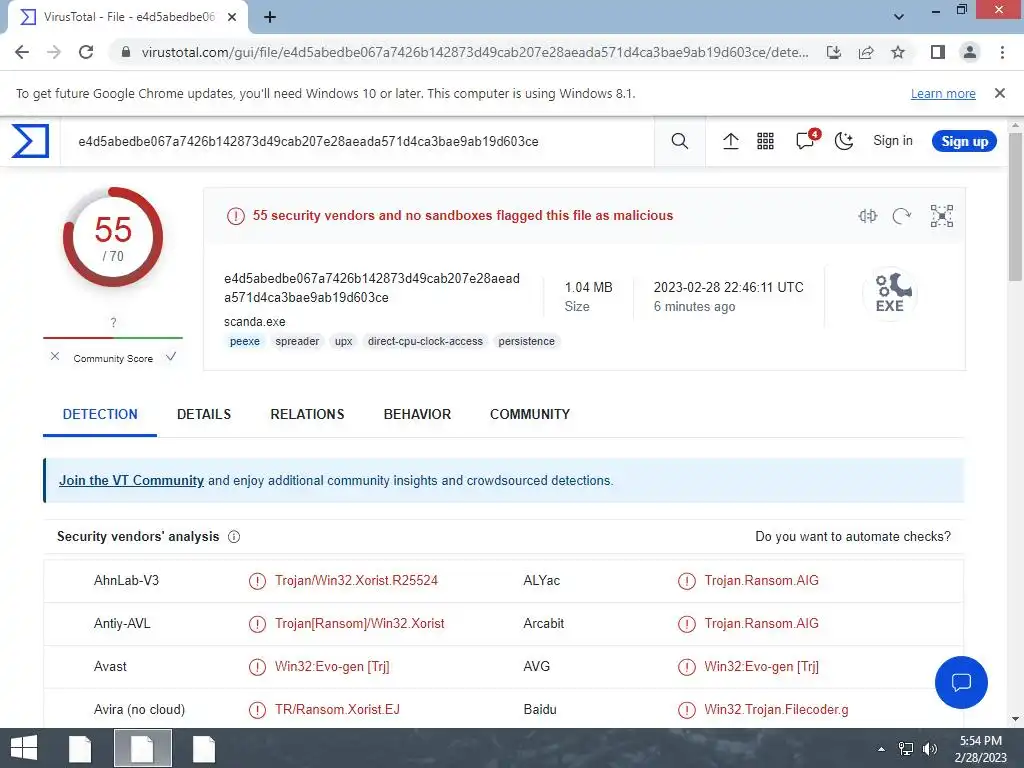Click the Sign up button
1024x768 pixels.
(965, 141)
